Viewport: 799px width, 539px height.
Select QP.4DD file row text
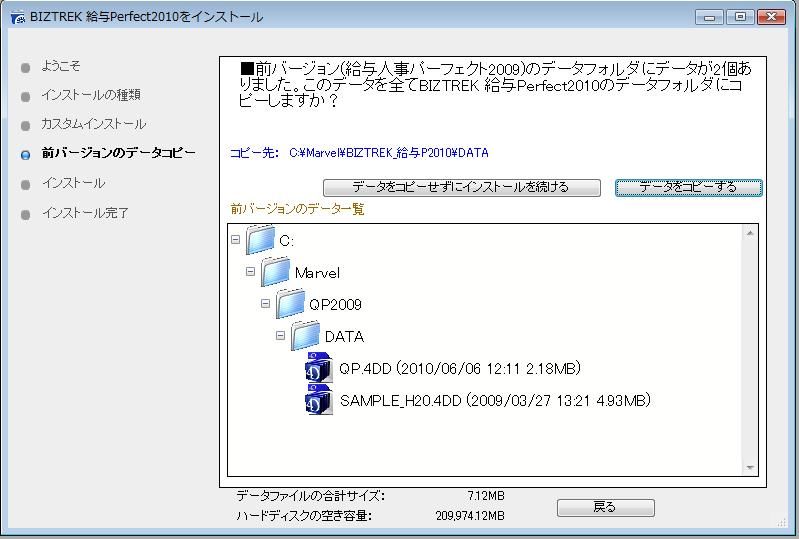tap(460, 368)
